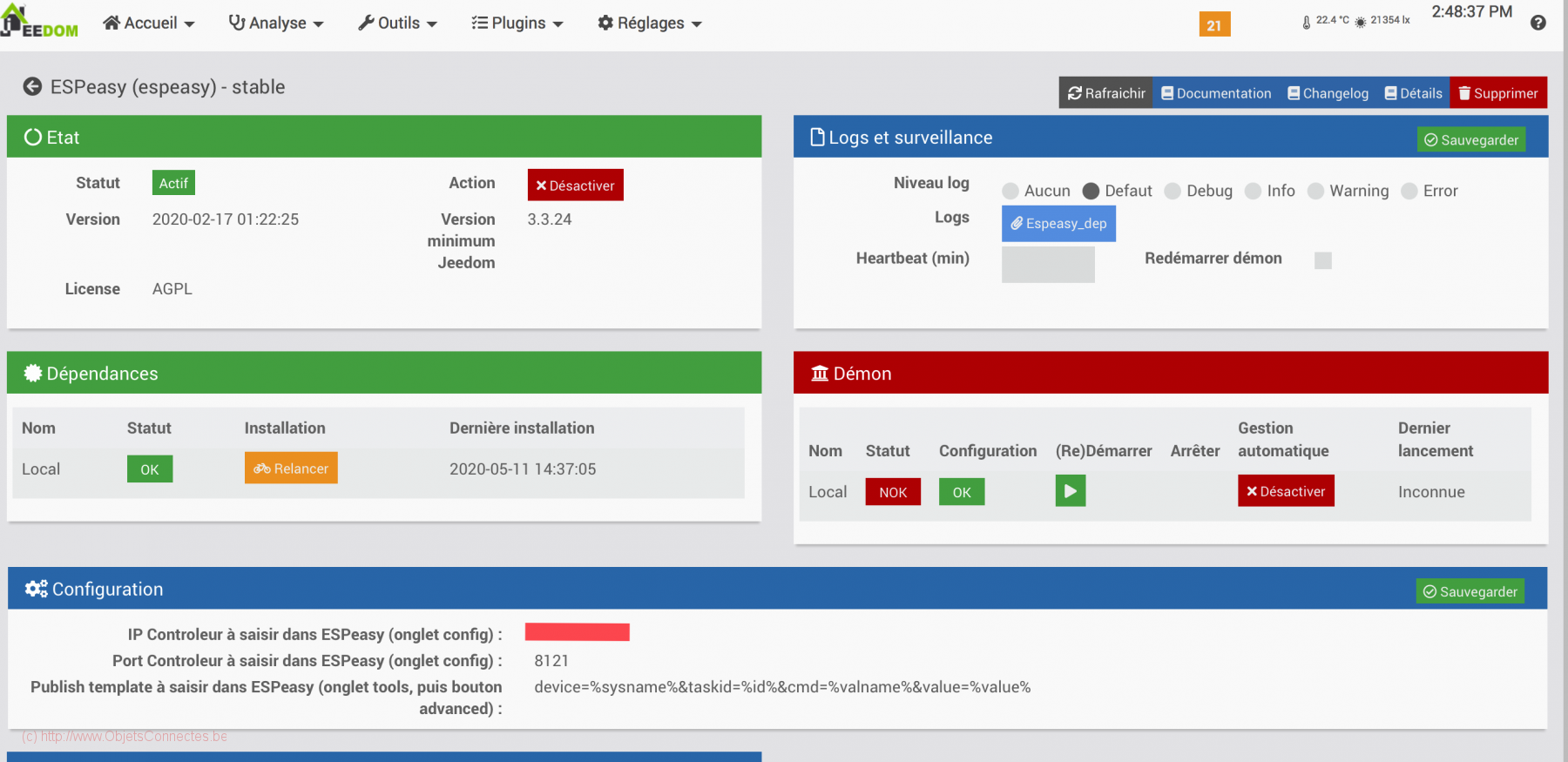
Task: Save the Configuration panel
Action: click(x=1470, y=591)
